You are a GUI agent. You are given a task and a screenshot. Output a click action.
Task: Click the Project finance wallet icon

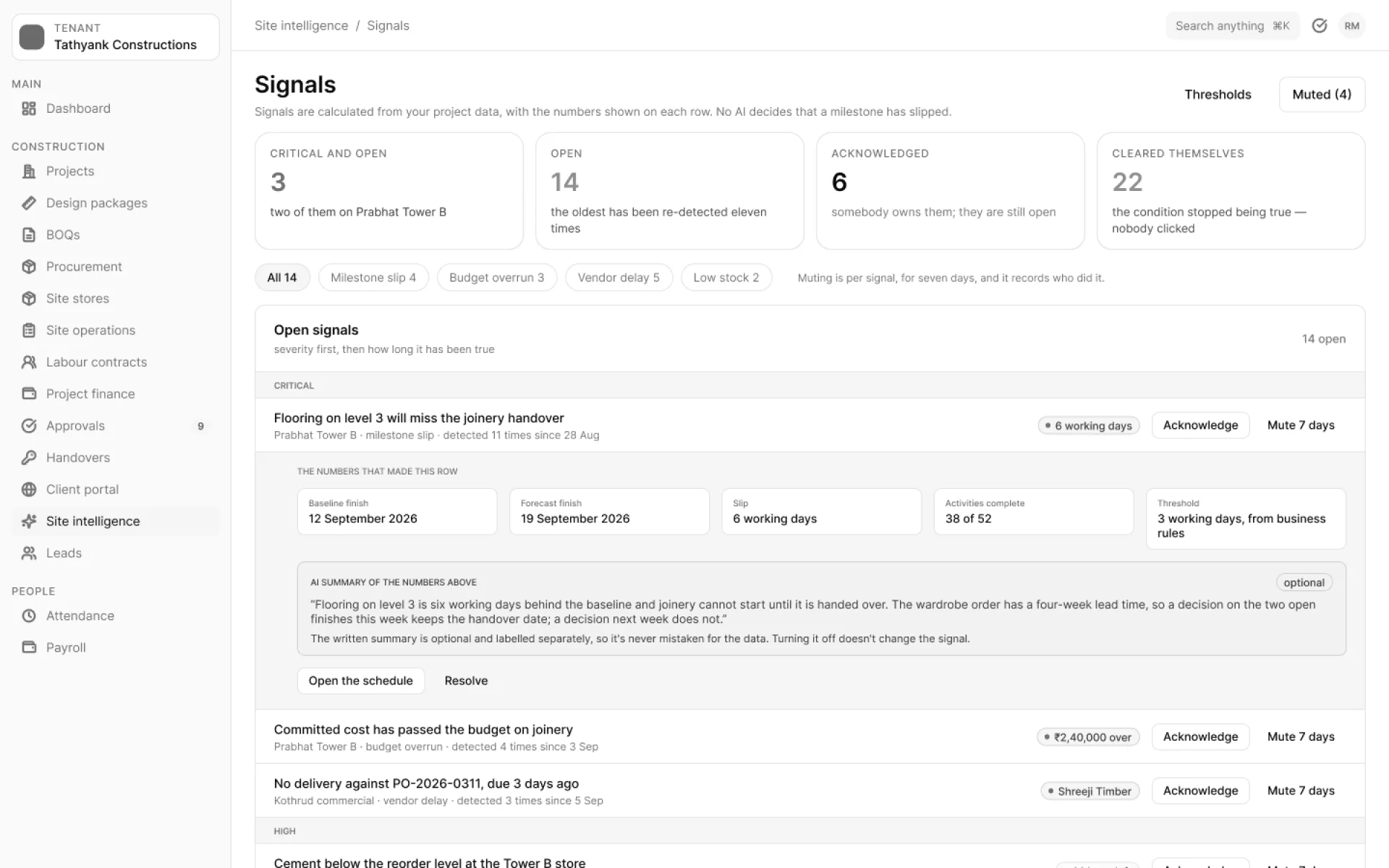tap(29, 394)
